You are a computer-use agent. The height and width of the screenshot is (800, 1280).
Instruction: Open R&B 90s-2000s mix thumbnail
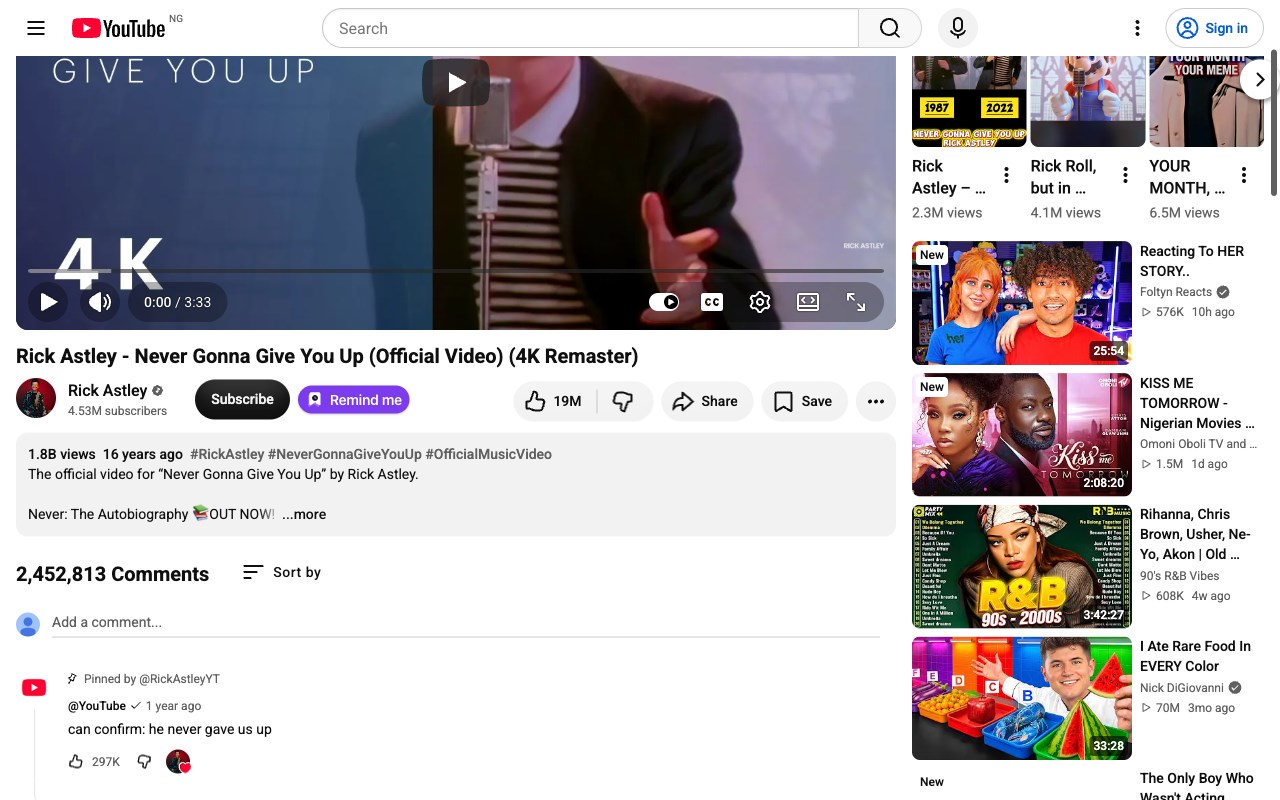[1022, 567]
